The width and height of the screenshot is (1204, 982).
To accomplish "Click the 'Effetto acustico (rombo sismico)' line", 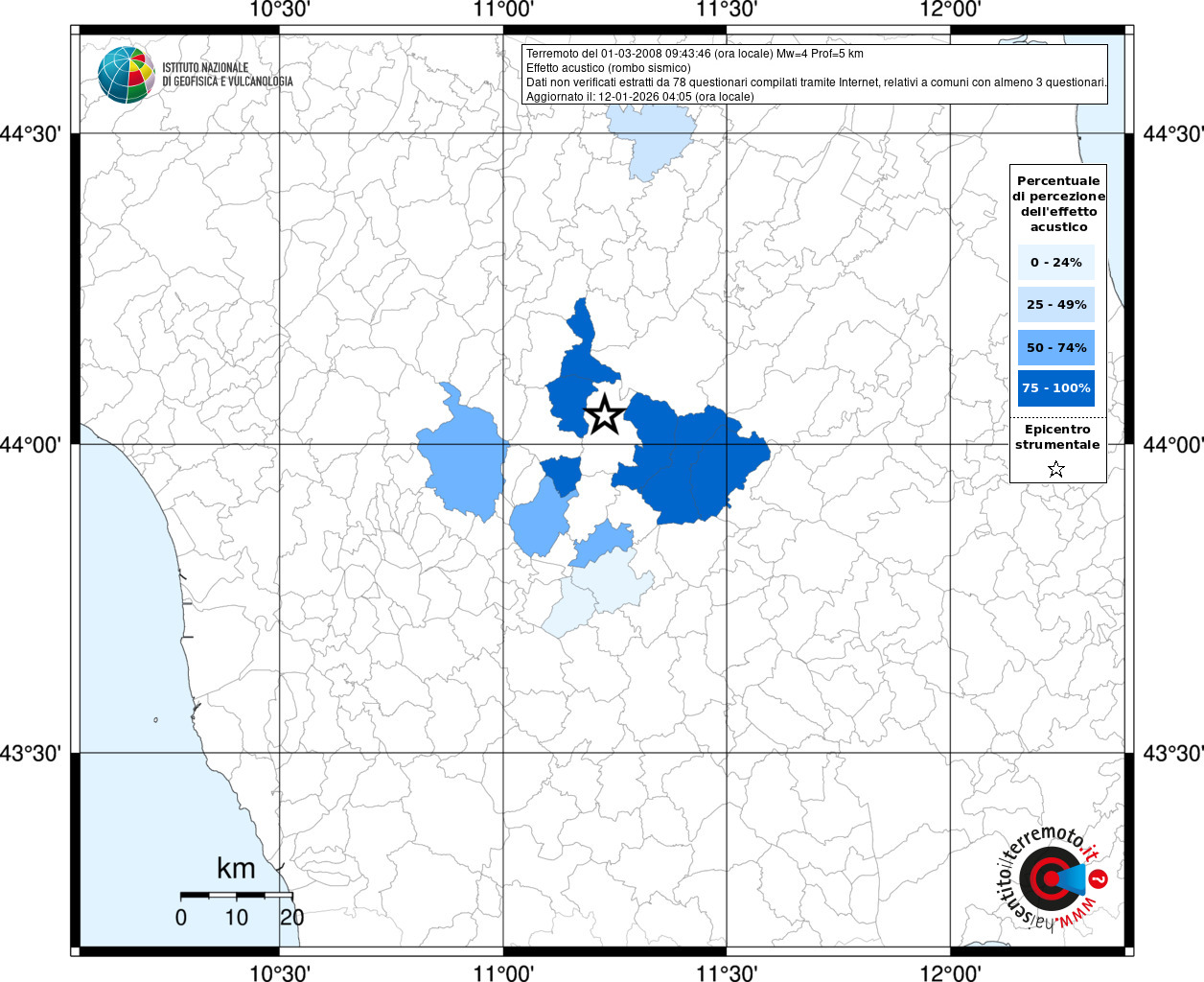I will coord(608,68).
